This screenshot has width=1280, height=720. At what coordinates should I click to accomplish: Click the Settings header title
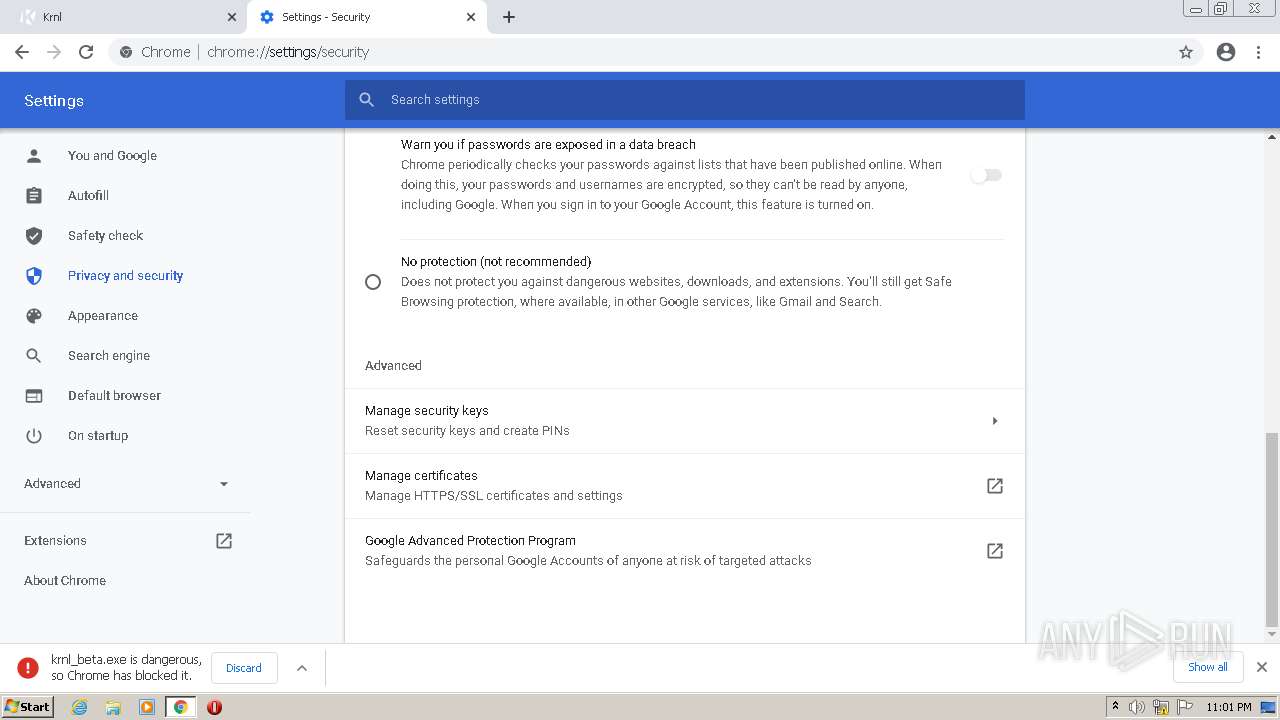click(54, 101)
